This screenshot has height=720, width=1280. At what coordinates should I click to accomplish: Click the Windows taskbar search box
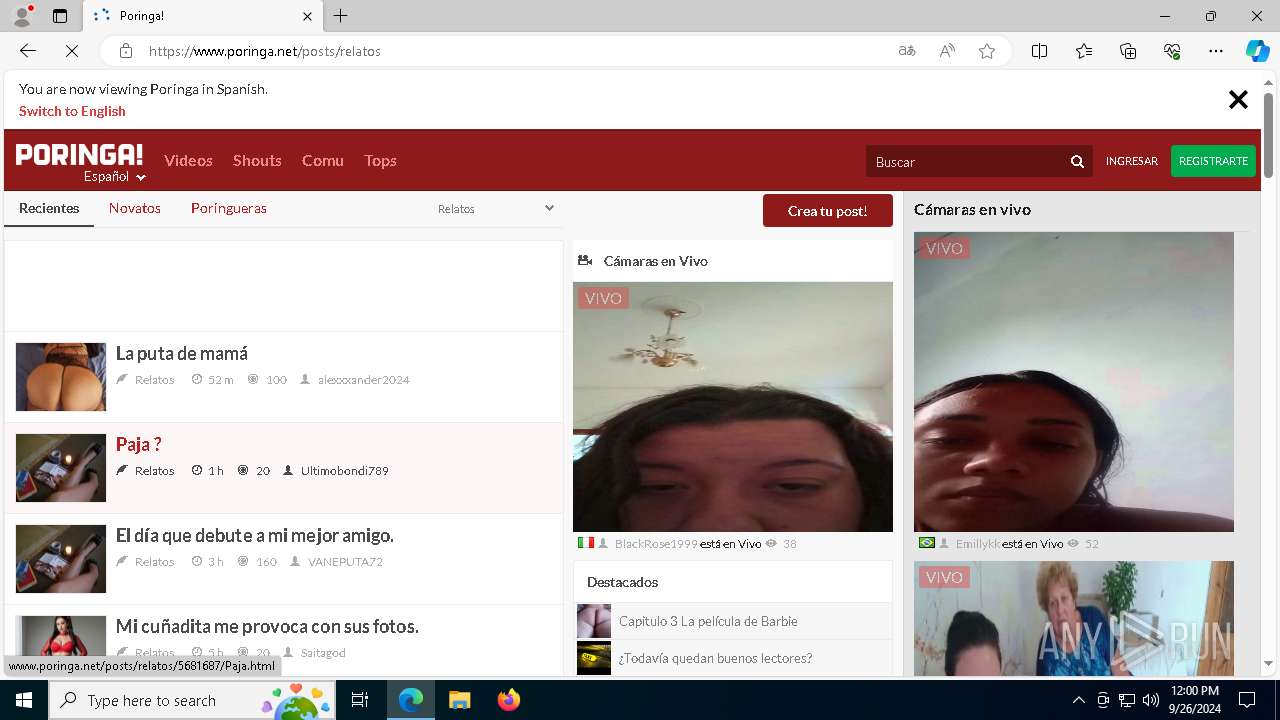point(192,700)
